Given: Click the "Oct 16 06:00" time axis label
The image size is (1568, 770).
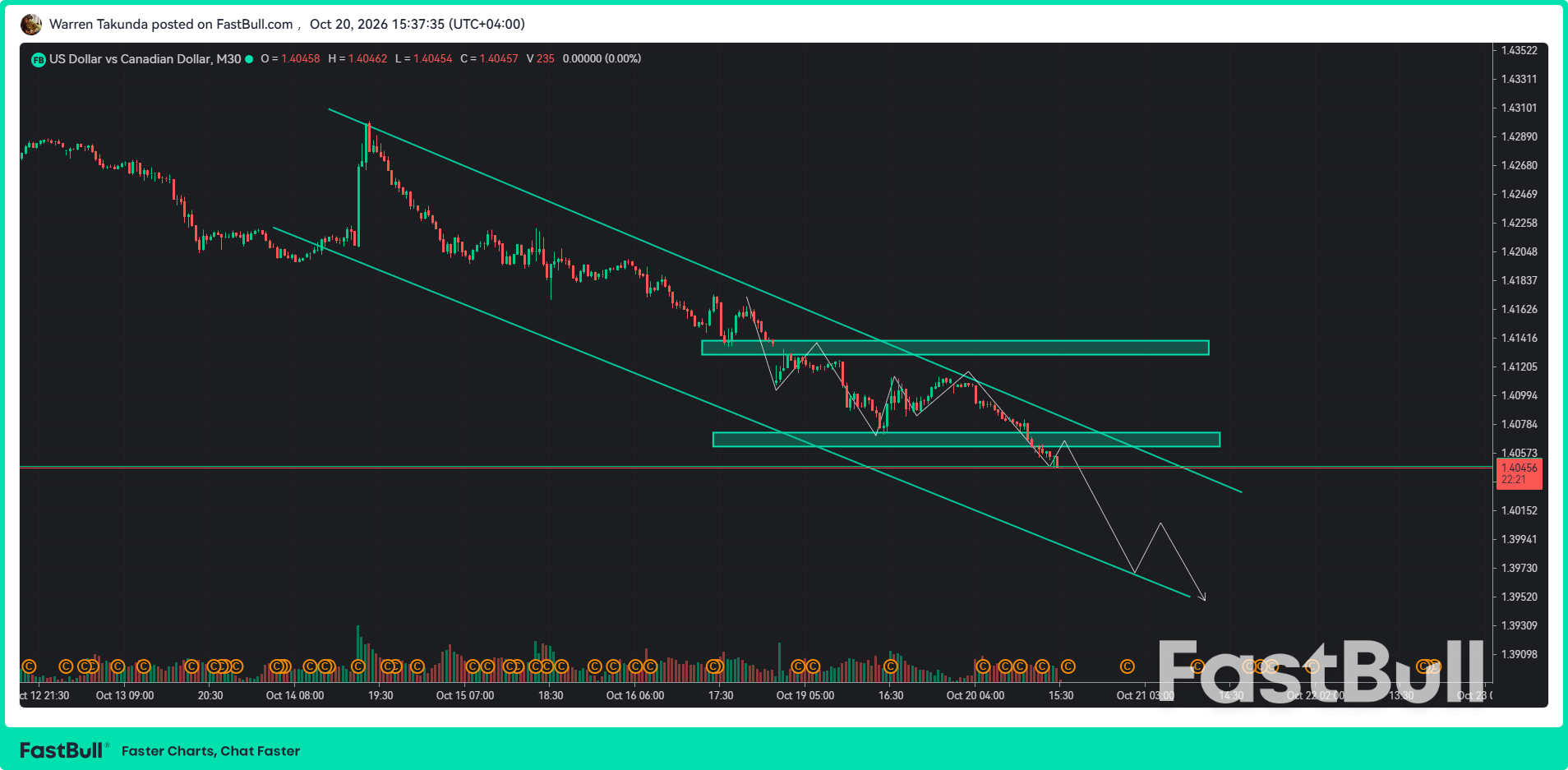Looking at the screenshot, I should coord(635,696).
